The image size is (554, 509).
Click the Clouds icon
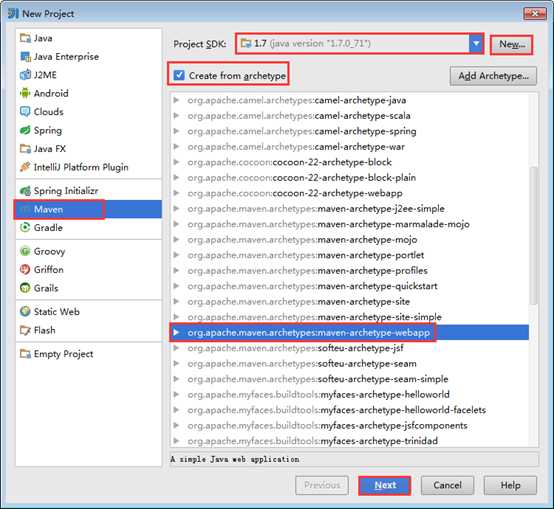25,112
